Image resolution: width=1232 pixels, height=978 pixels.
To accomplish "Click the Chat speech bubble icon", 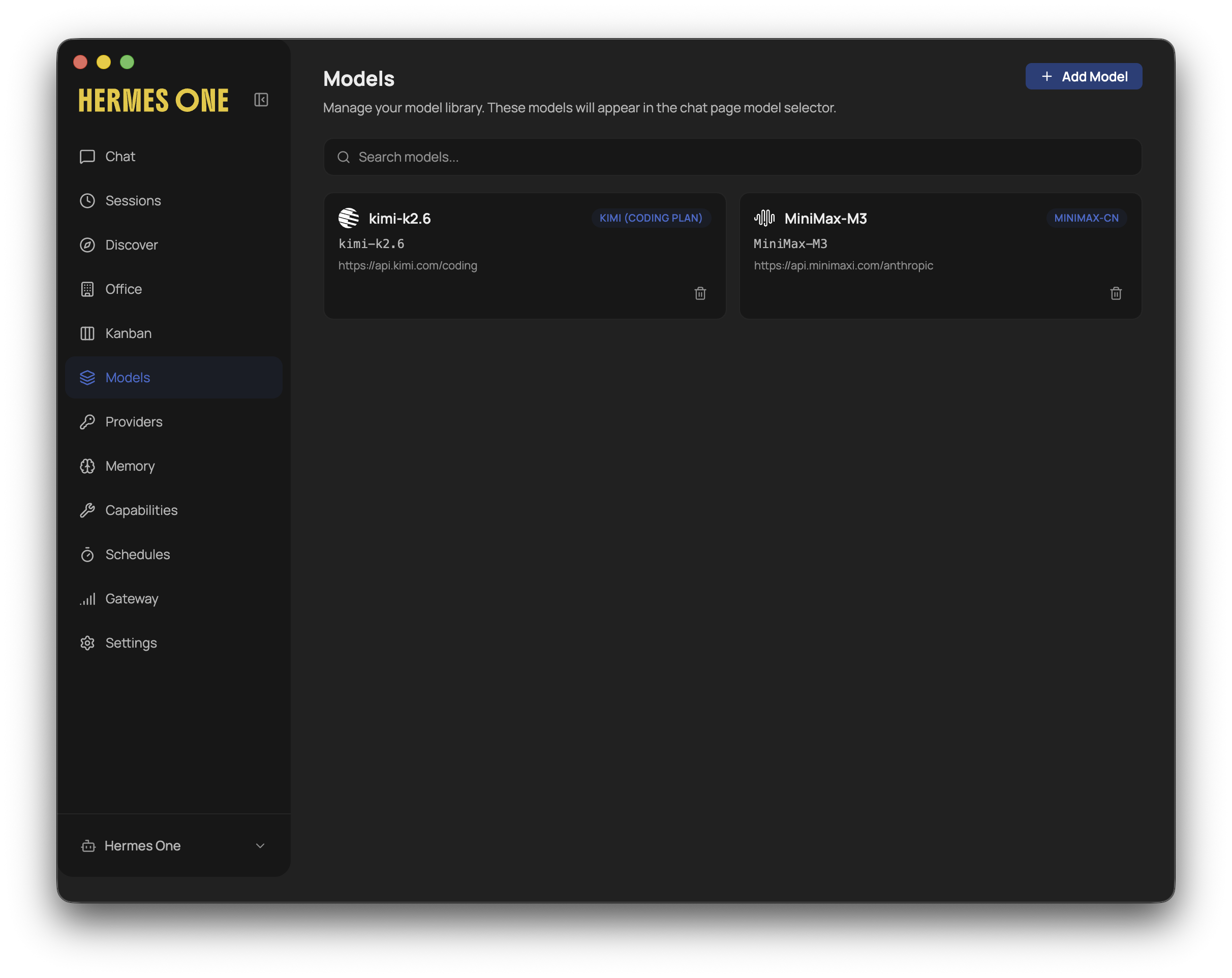I will (x=87, y=157).
